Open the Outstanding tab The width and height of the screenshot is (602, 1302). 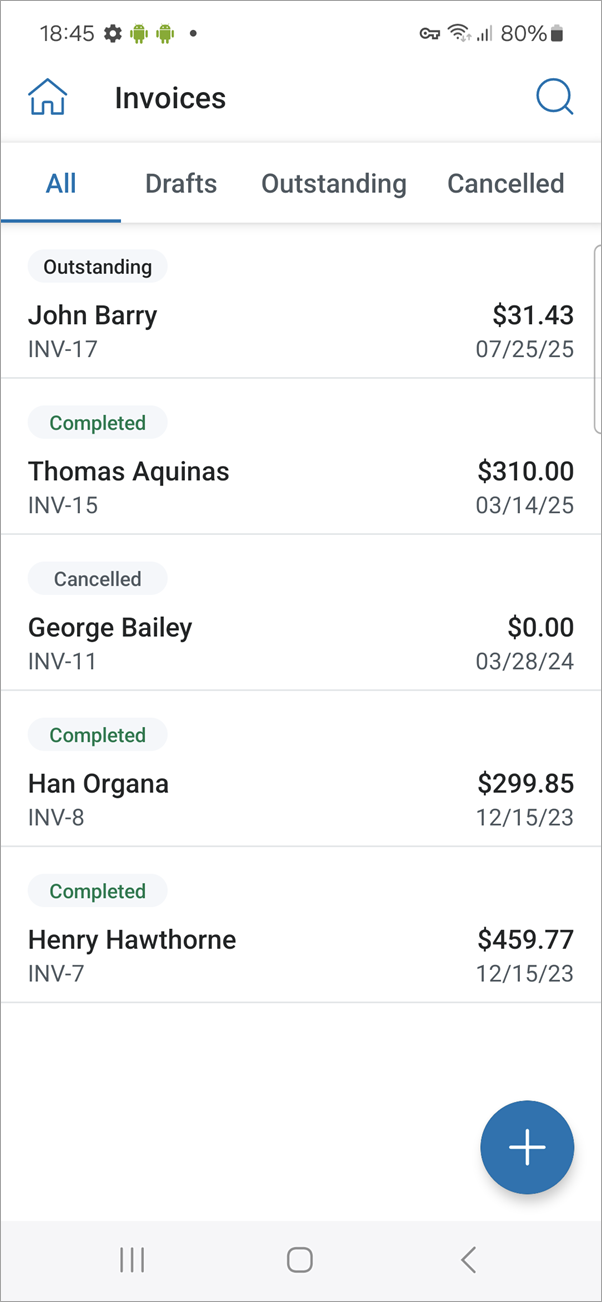coord(334,183)
